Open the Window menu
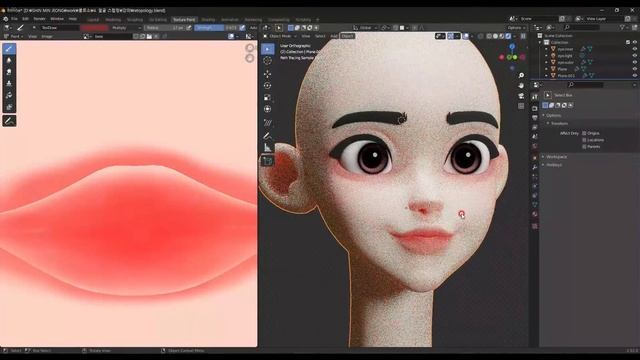Image resolution: width=640 pixels, height=360 pixels. [x=57, y=19]
